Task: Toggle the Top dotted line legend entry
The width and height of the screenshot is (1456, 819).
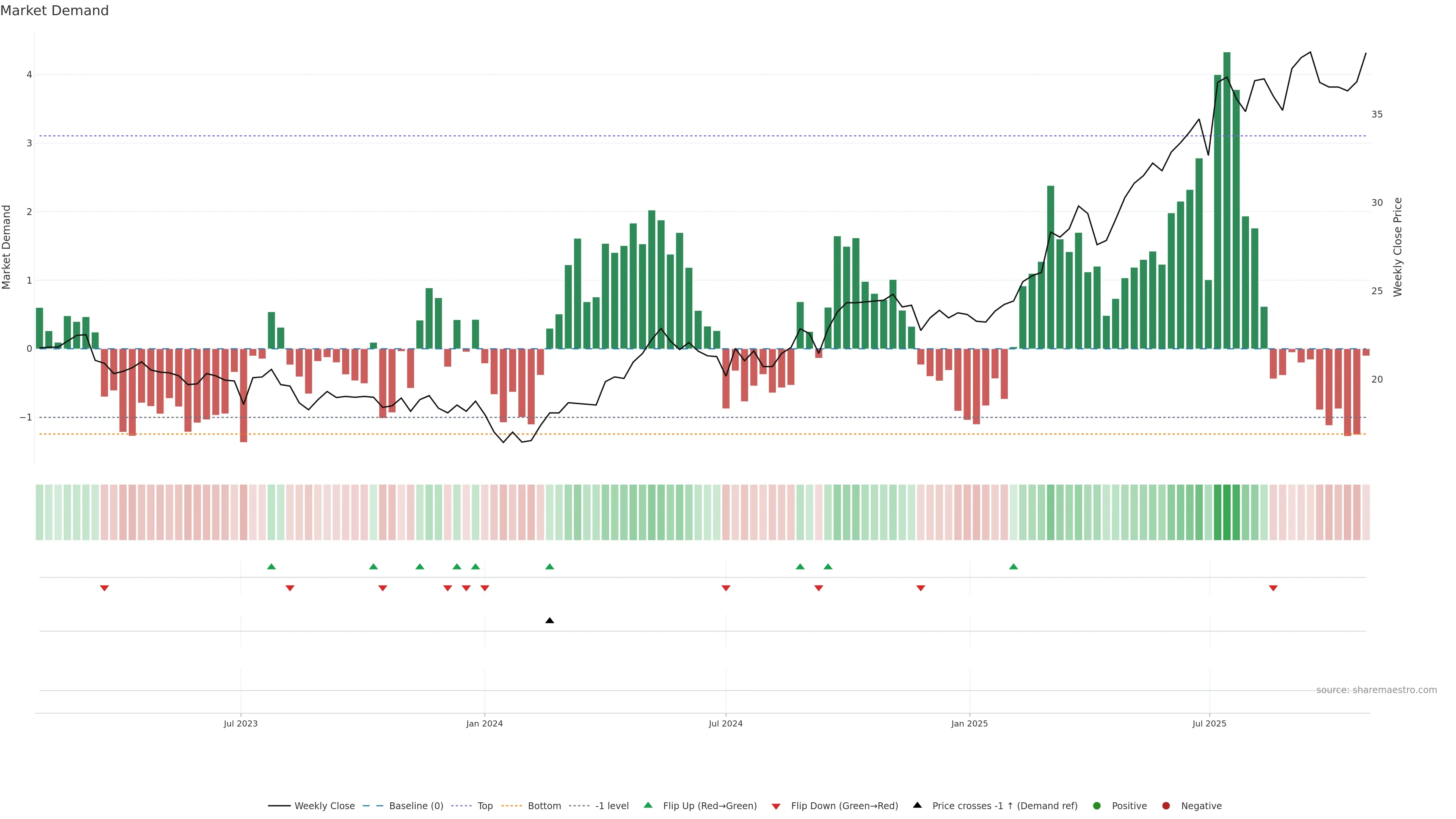Action: [x=485, y=805]
